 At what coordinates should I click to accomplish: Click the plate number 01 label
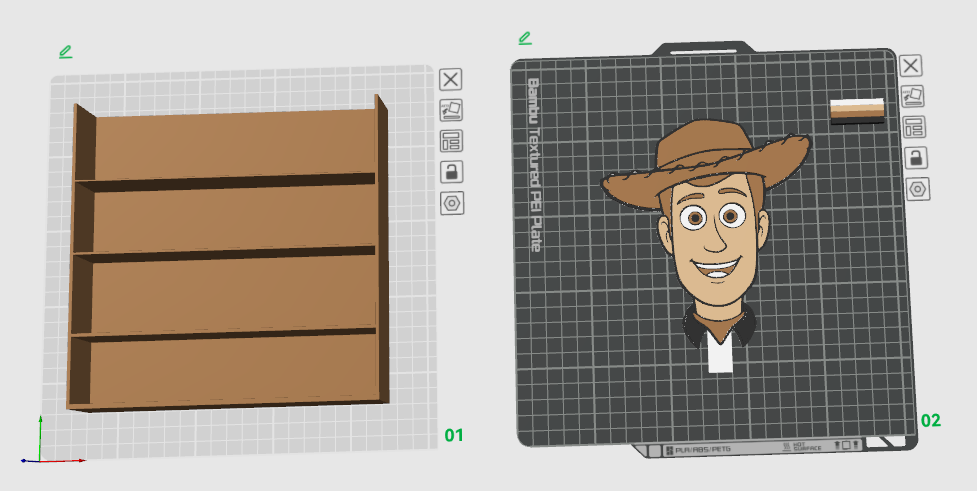coord(454,436)
